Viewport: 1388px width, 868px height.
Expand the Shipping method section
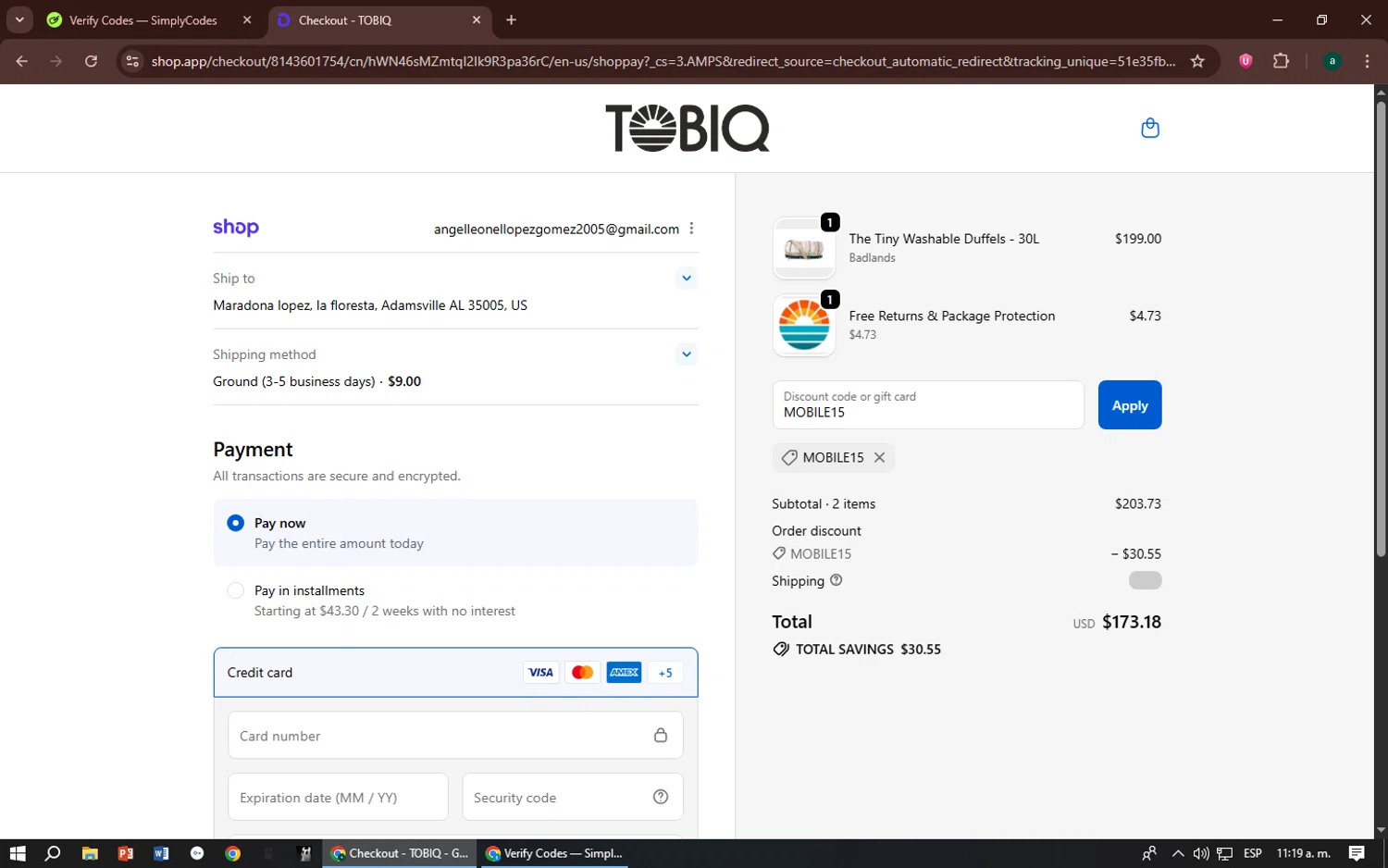point(686,353)
